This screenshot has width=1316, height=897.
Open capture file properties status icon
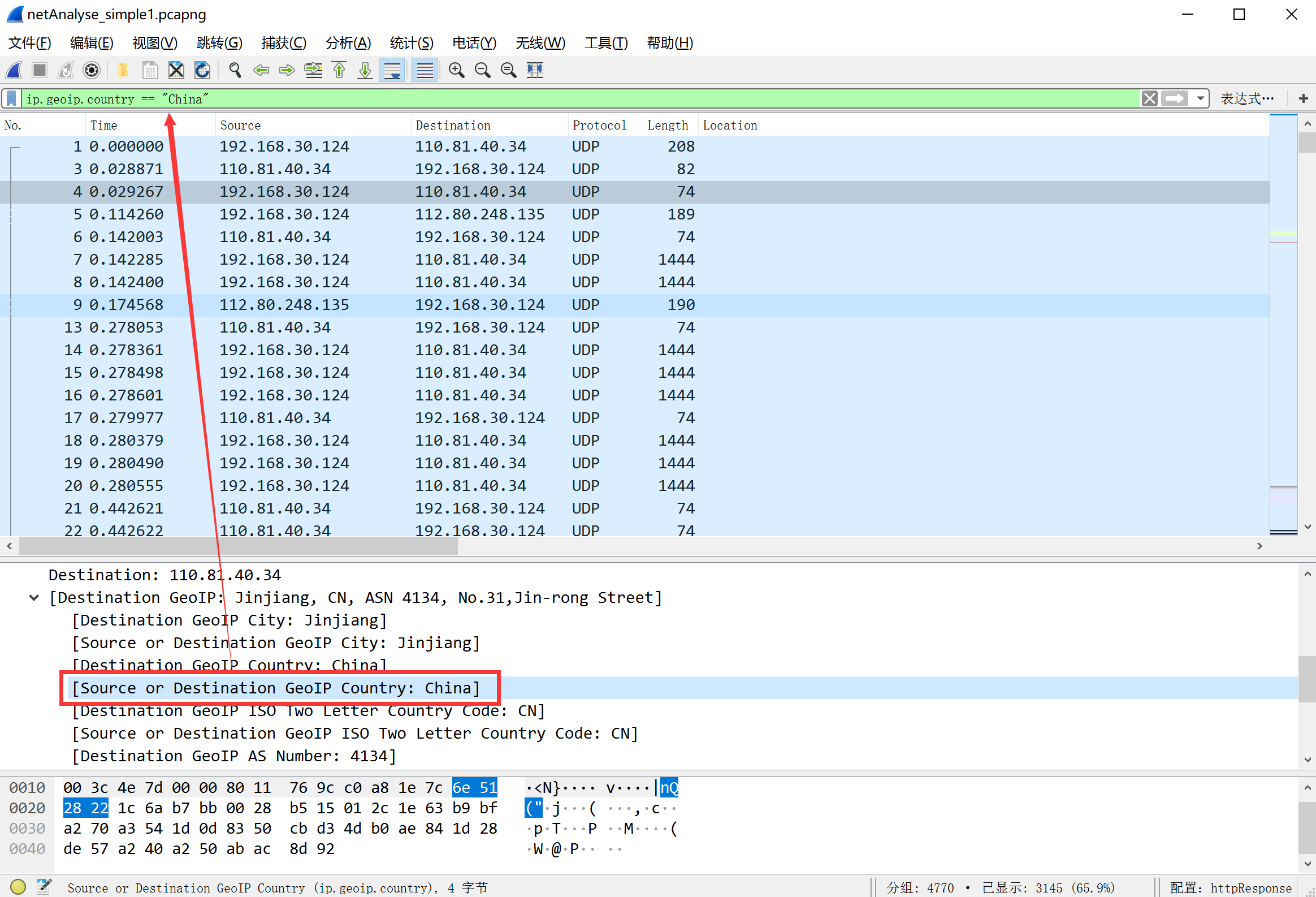pyautogui.click(x=44, y=886)
